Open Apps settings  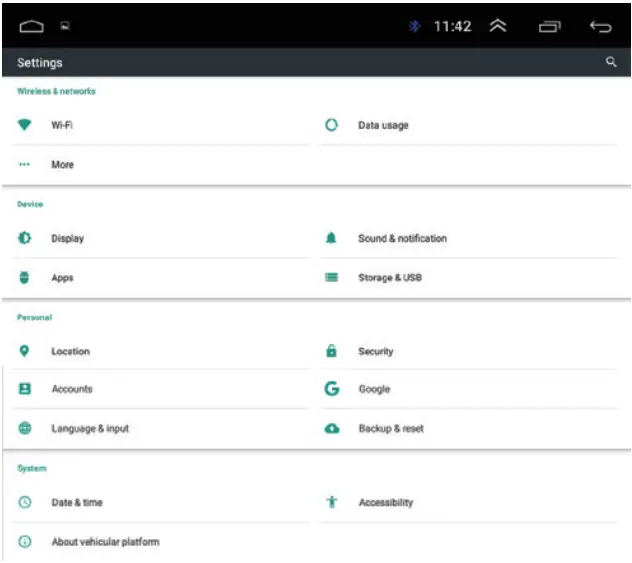pos(161,278)
